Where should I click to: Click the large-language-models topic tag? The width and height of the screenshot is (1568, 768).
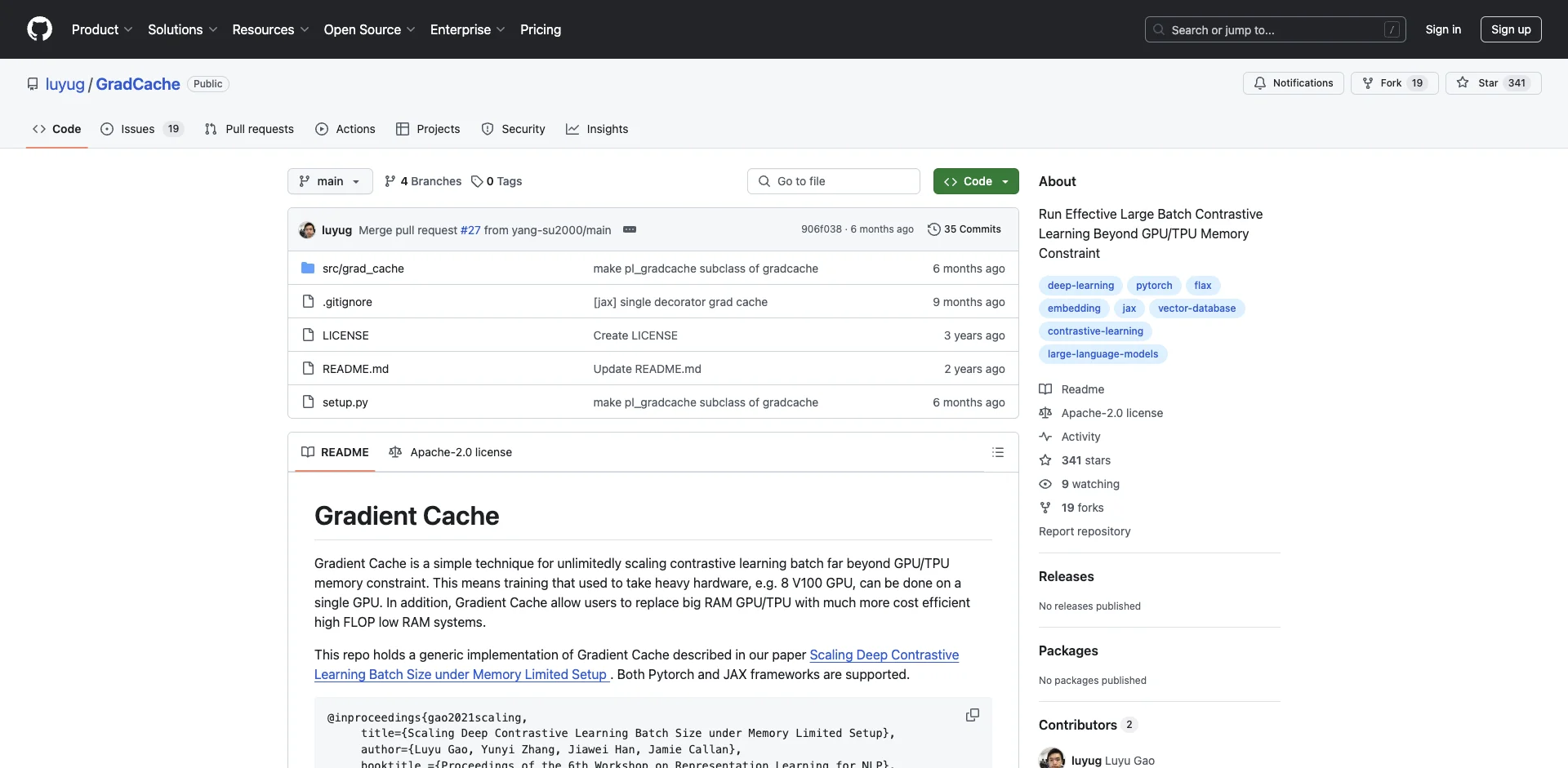click(x=1102, y=354)
